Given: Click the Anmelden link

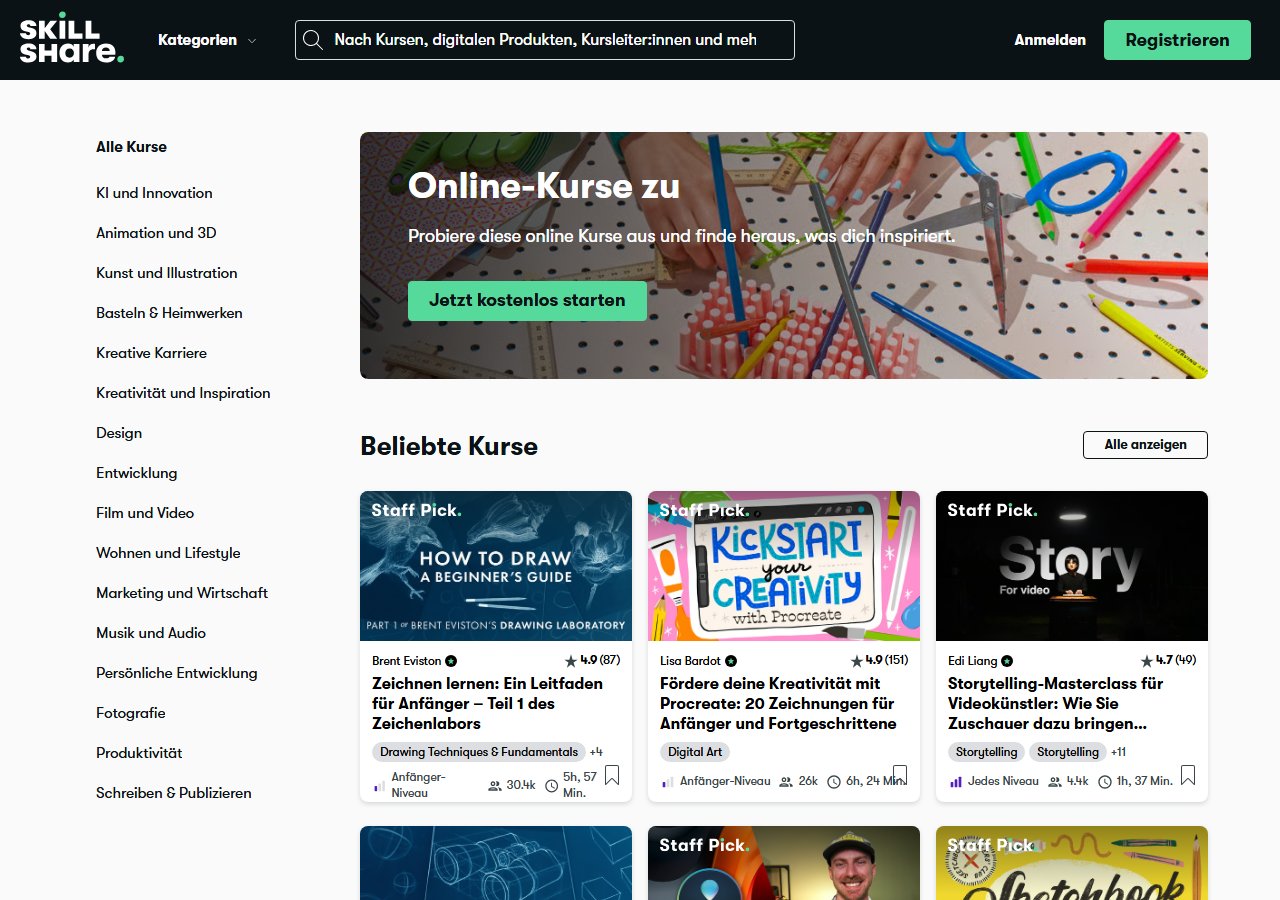Looking at the screenshot, I should [x=1050, y=40].
